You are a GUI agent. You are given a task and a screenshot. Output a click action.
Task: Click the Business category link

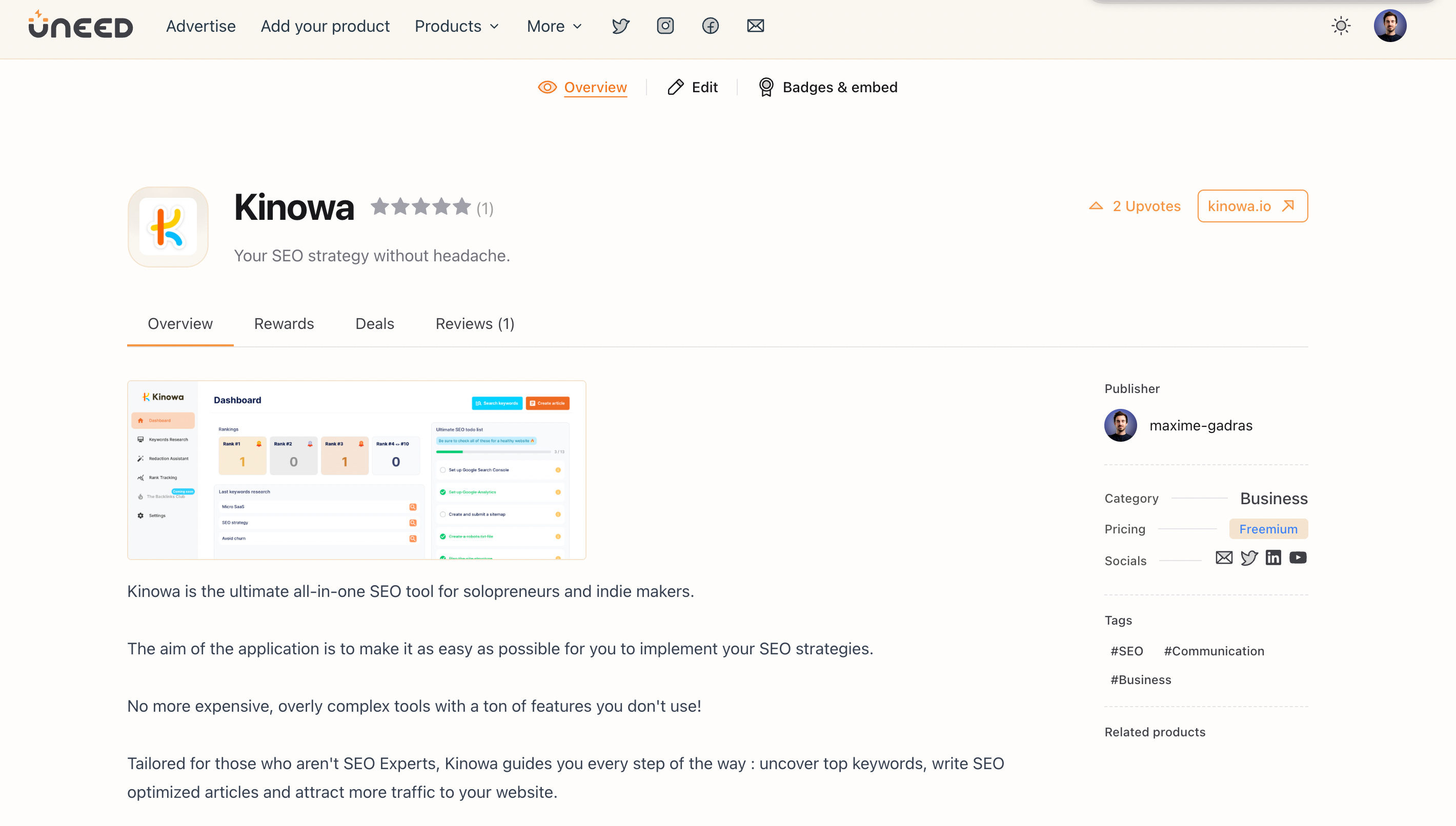(1273, 499)
